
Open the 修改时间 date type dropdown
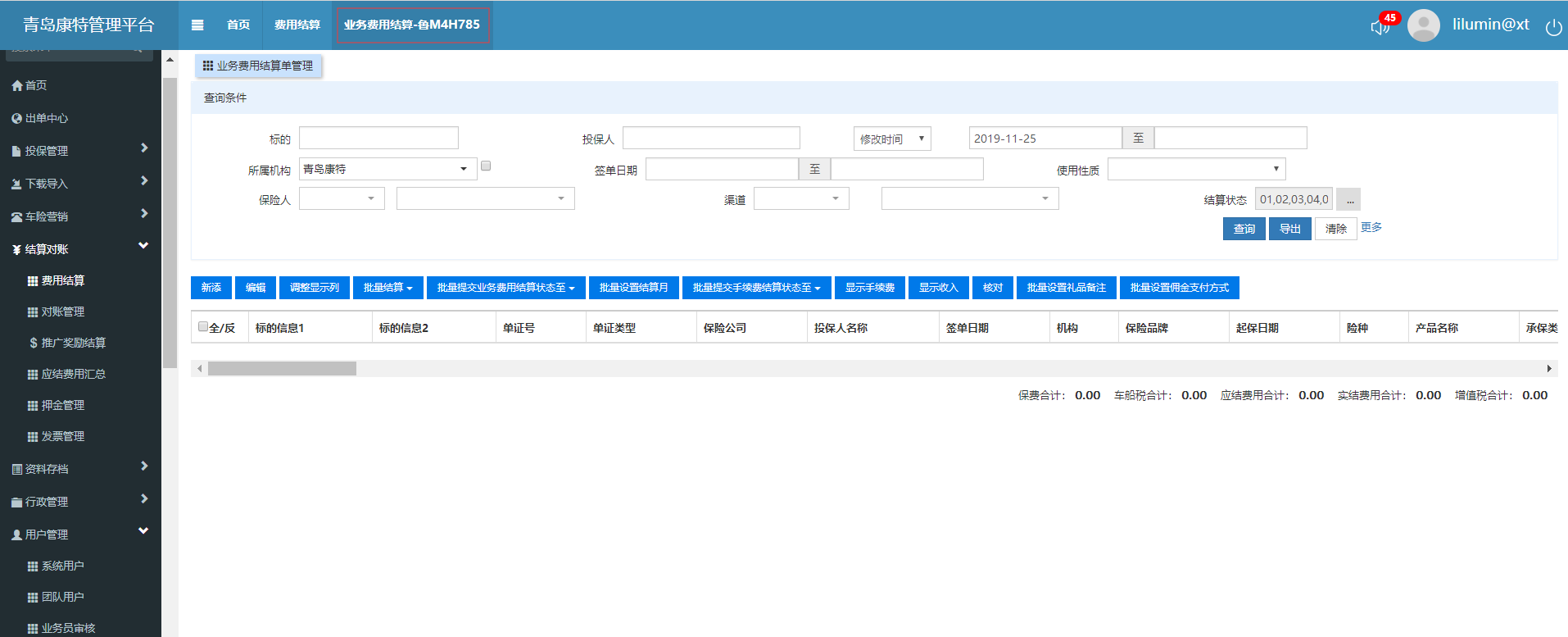coord(892,139)
